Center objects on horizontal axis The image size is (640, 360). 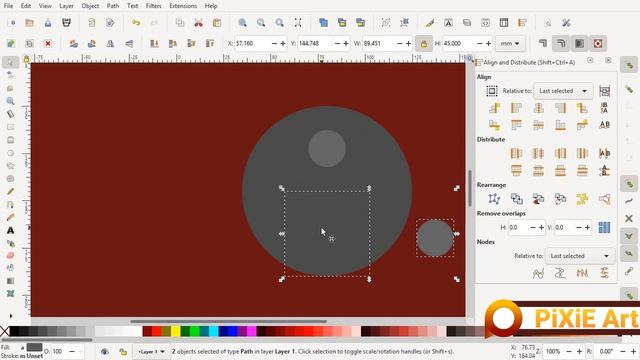pyautogui.click(x=538, y=125)
